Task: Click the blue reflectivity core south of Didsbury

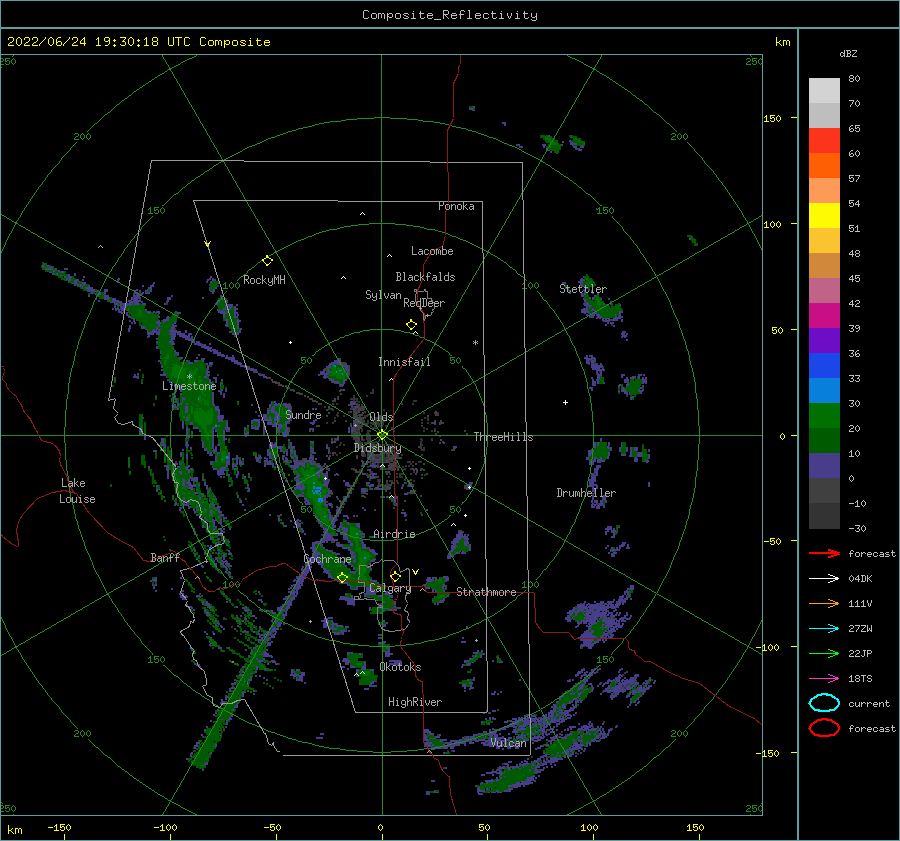Action: click(x=317, y=491)
